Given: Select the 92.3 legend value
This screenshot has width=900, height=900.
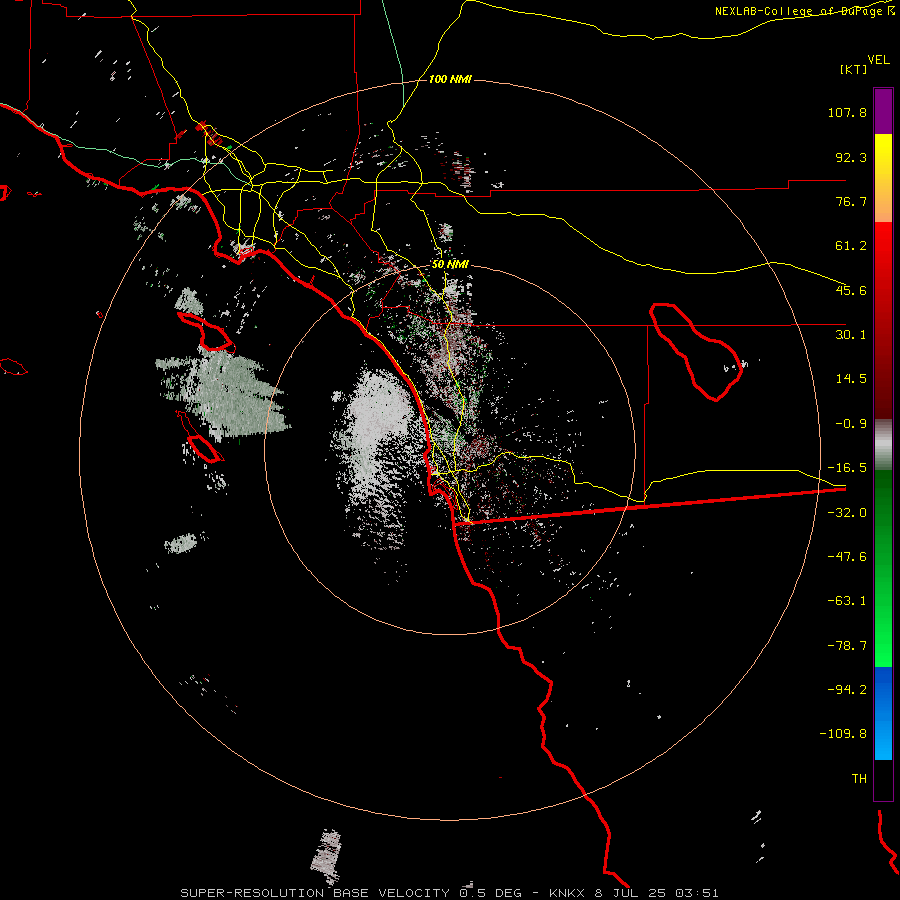Looking at the screenshot, I should 851,157.
